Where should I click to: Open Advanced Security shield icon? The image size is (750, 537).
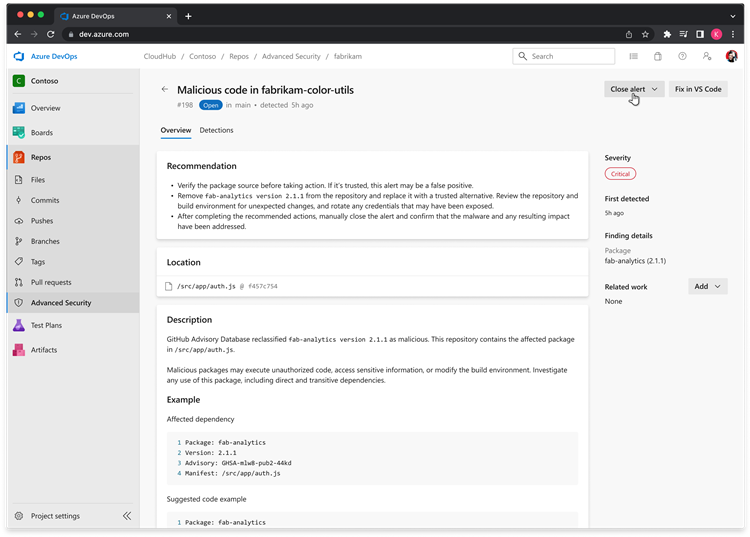coord(19,303)
